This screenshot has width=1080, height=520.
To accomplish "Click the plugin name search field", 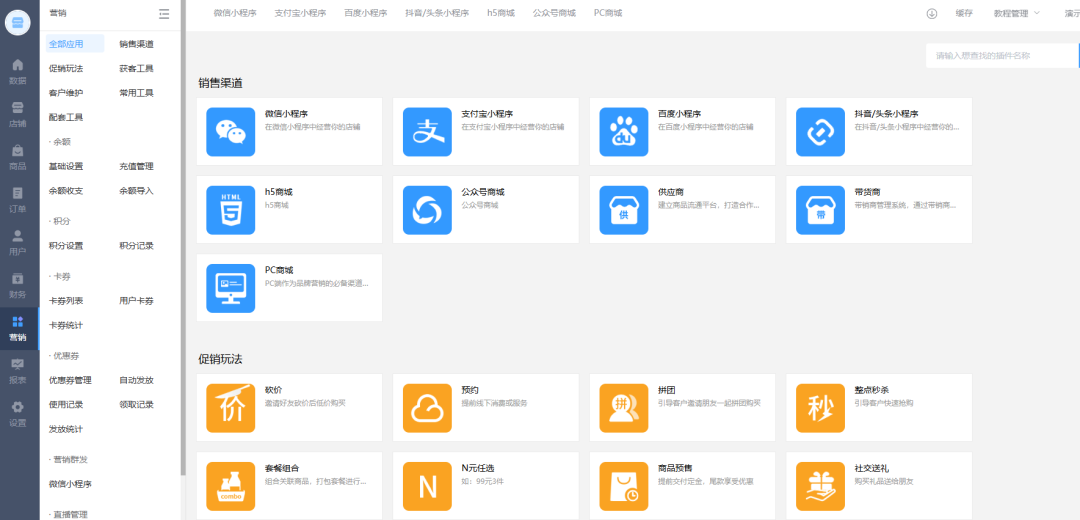I will [1000, 56].
